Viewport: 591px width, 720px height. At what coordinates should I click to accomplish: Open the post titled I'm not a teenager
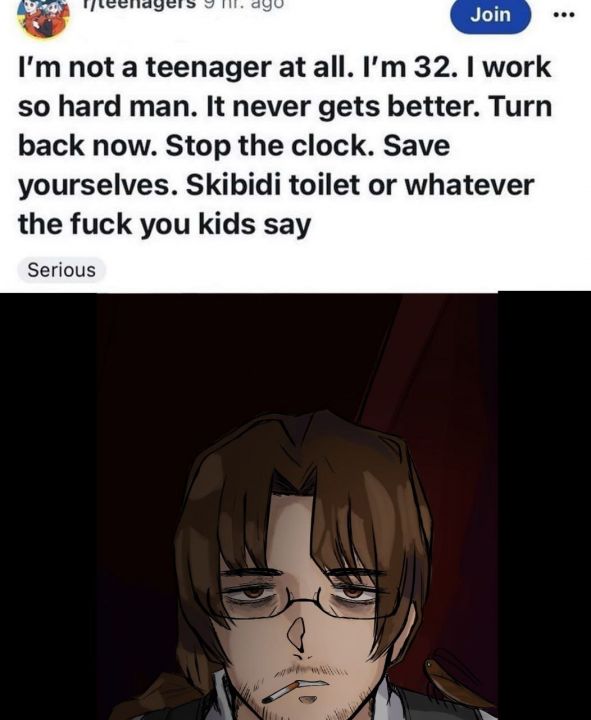(x=285, y=146)
